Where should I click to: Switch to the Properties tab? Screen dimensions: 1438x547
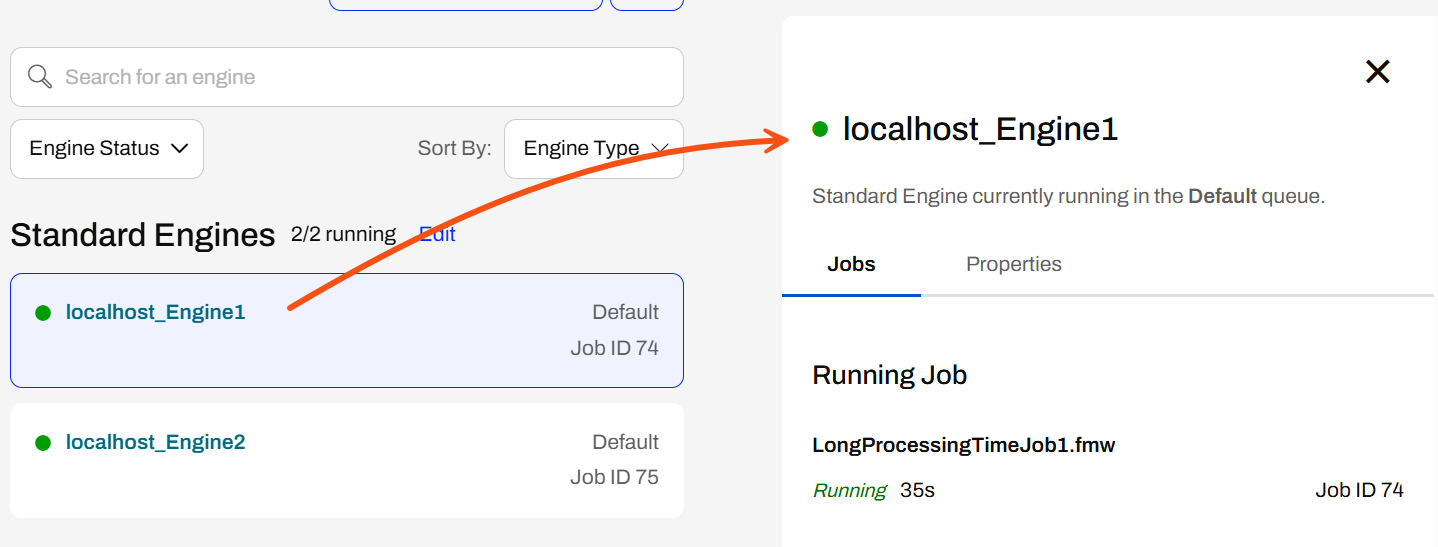[x=1014, y=264]
